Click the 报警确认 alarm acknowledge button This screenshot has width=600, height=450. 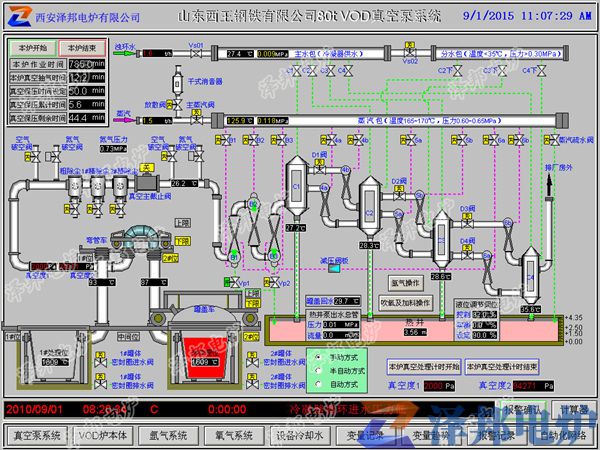point(524,409)
